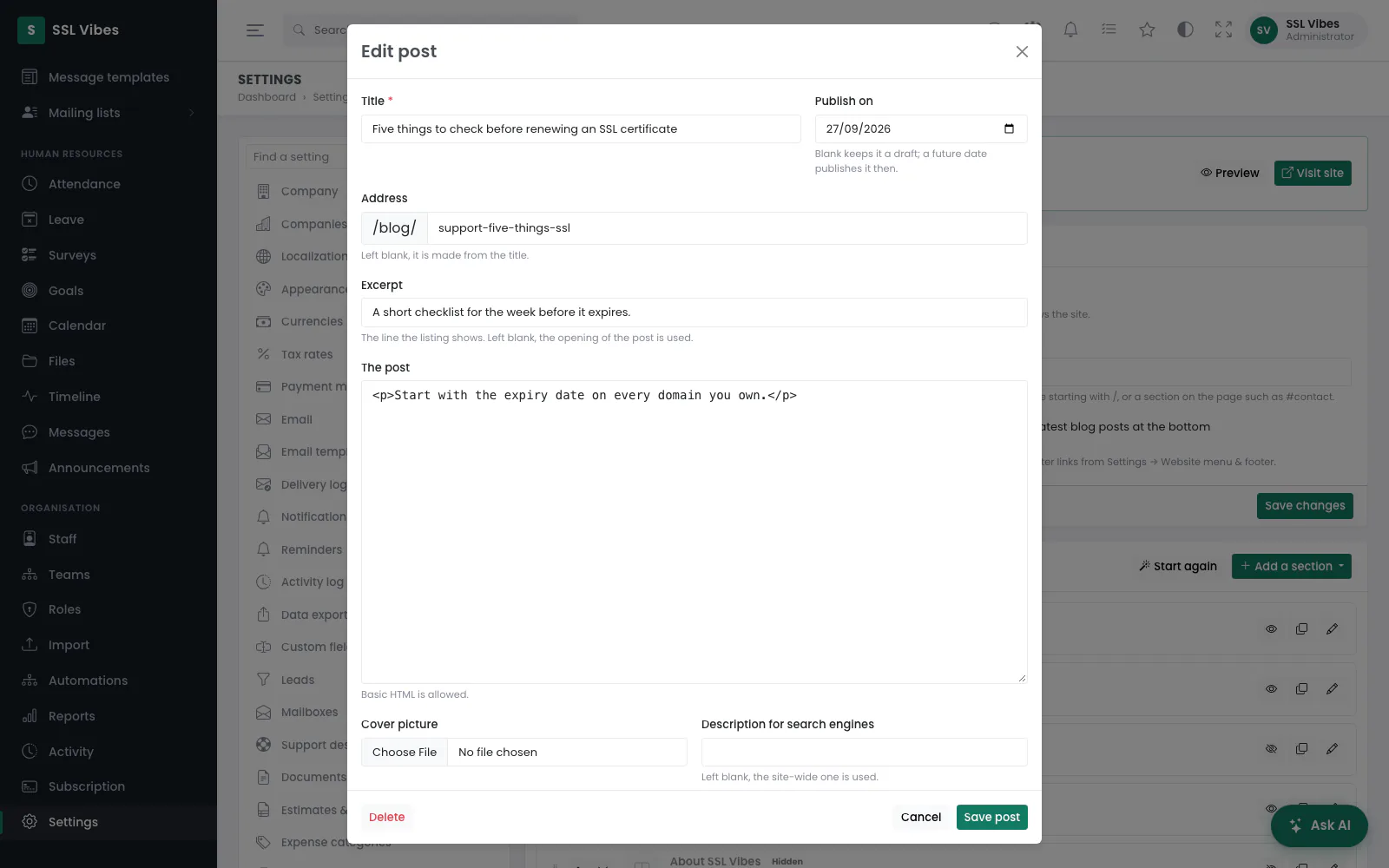
Task: Click the duplicate icon on first section row
Action: (1301, 628)
